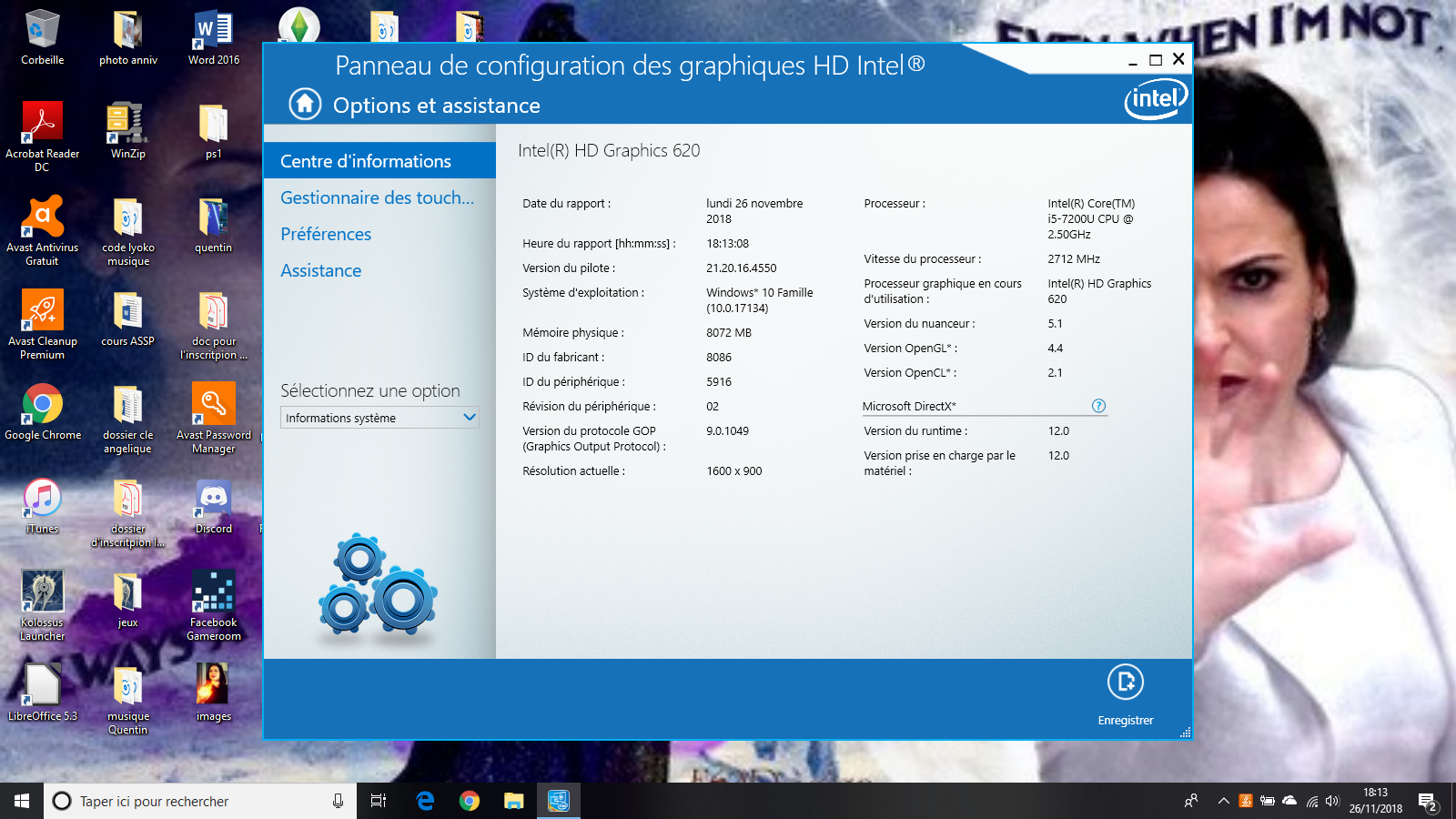This screenshot has width=1456, height=819.
Task: Open the images desktop item
Action: (x=214, y=693)
